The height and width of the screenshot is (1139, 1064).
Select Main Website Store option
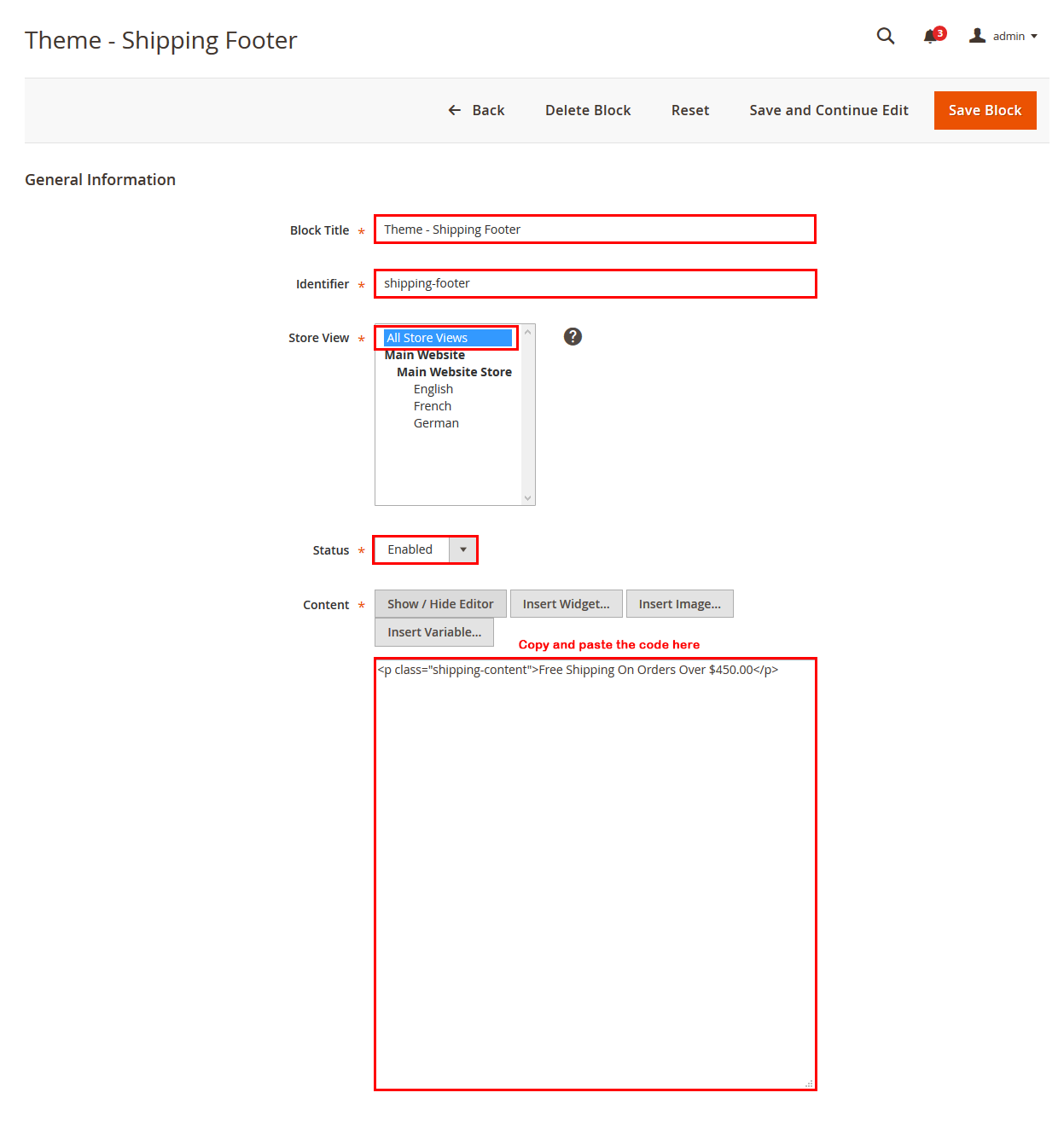click(x=454, y=372)
